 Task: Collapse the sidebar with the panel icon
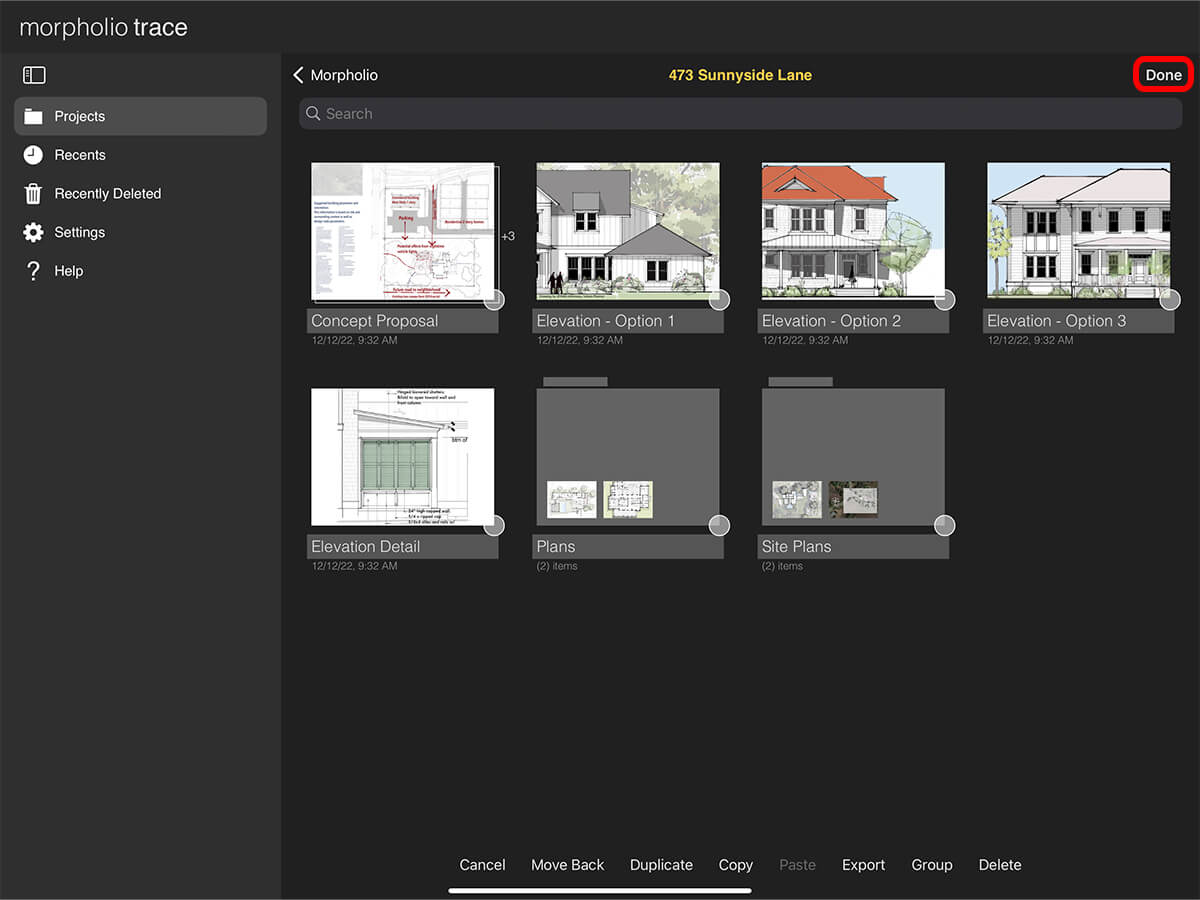pos(34,75)
